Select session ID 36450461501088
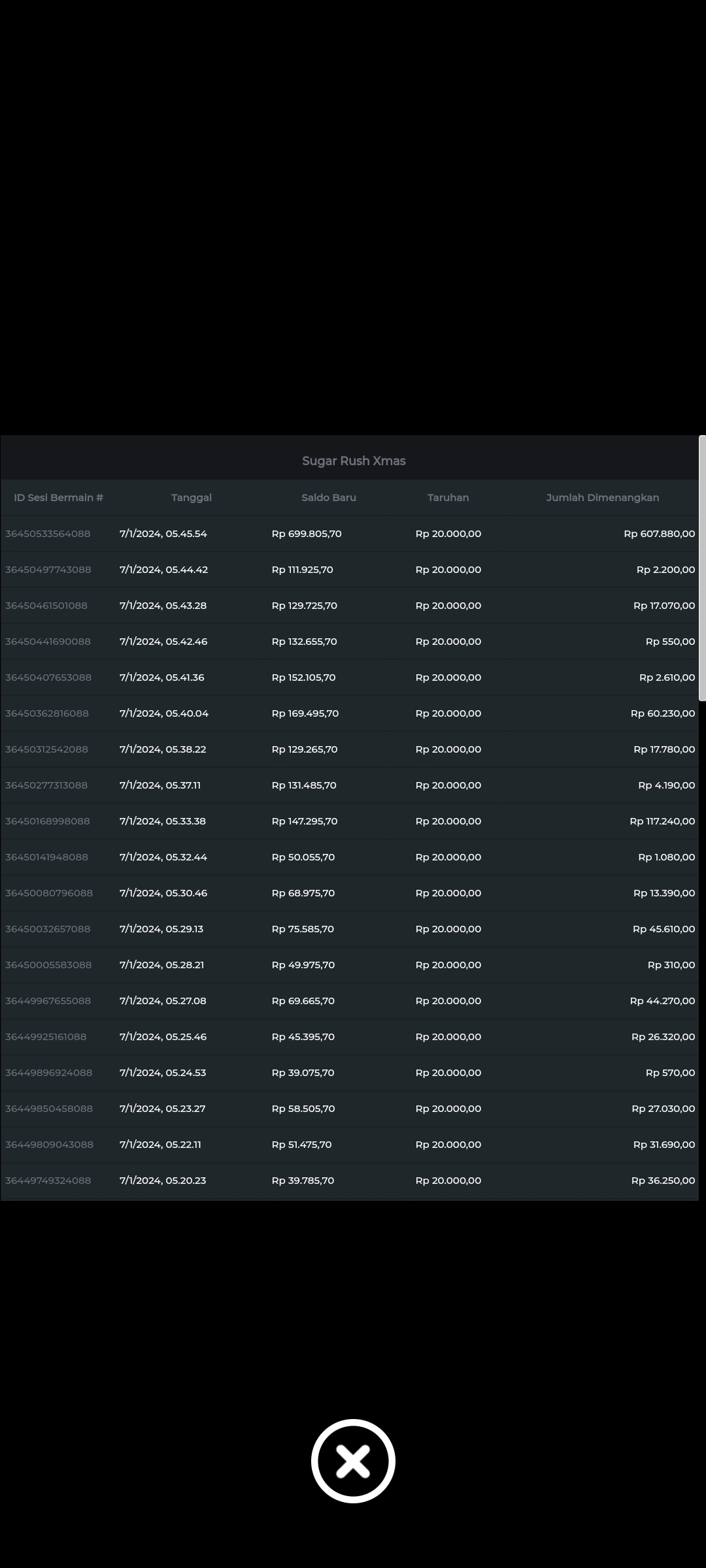The image size is (706, 1568). (46, 606)
